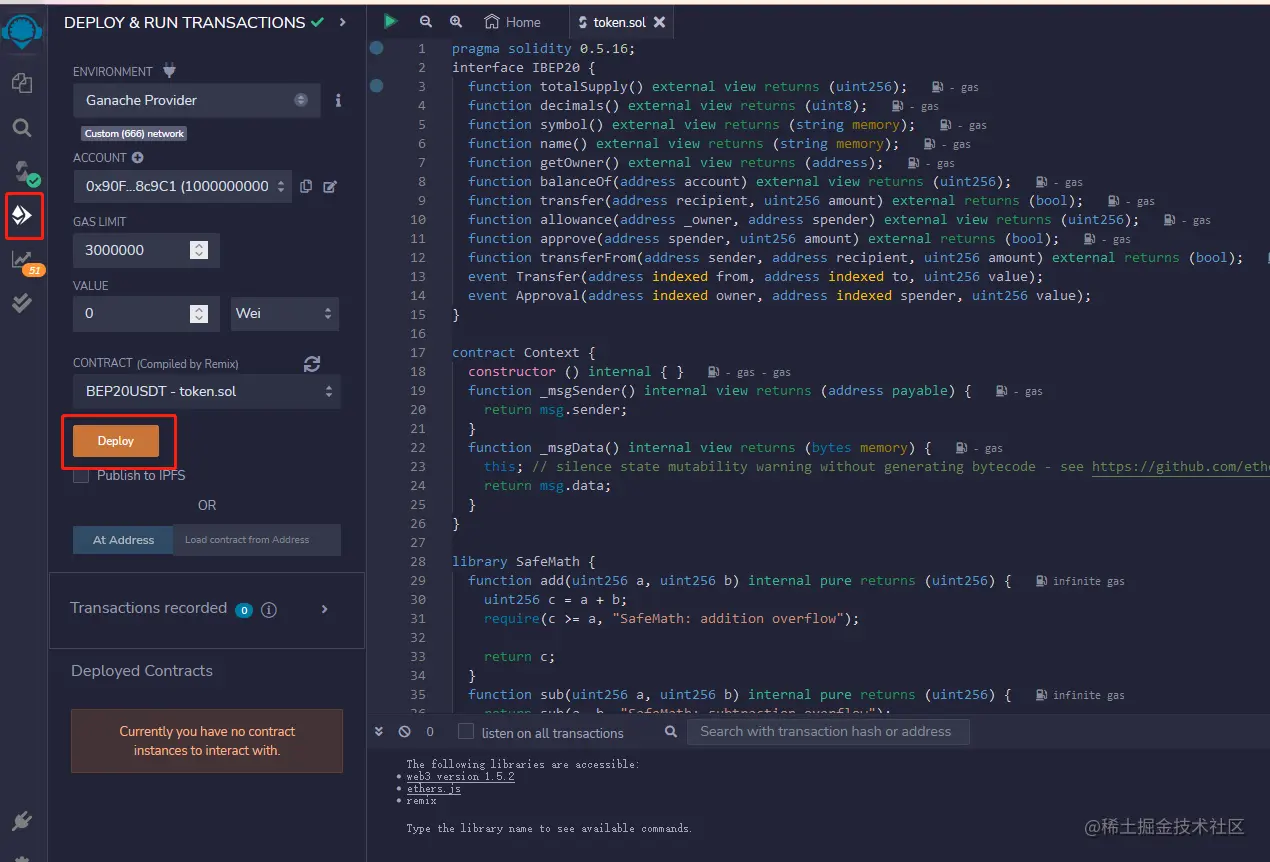
Task: Open the Search in files sidebar icon
Action: (22, 128)
